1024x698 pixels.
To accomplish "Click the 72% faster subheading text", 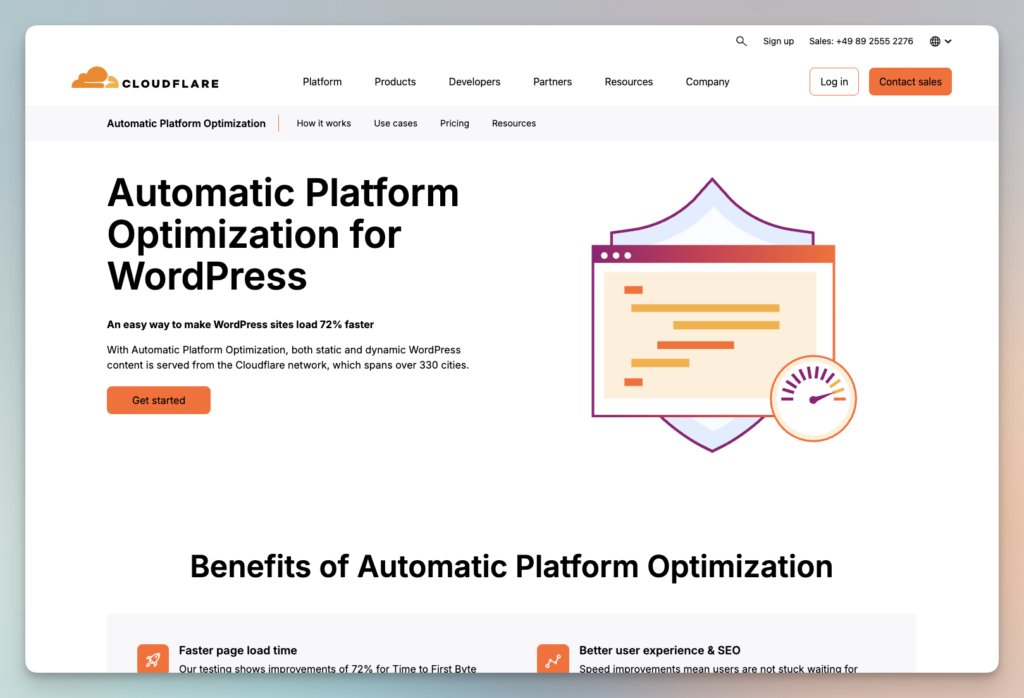I will point(240,325).
